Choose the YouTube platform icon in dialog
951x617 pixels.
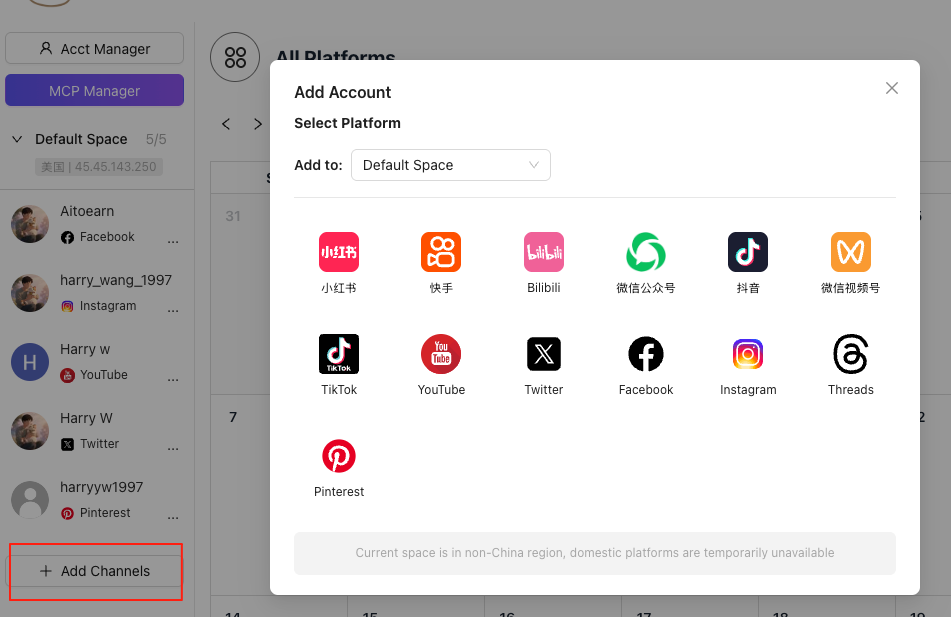pyautogui.click(x=441, y=354)
